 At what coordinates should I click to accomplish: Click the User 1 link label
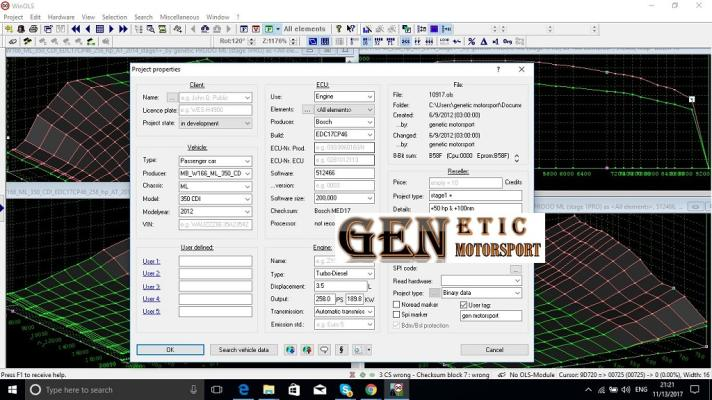pos(151,260)
